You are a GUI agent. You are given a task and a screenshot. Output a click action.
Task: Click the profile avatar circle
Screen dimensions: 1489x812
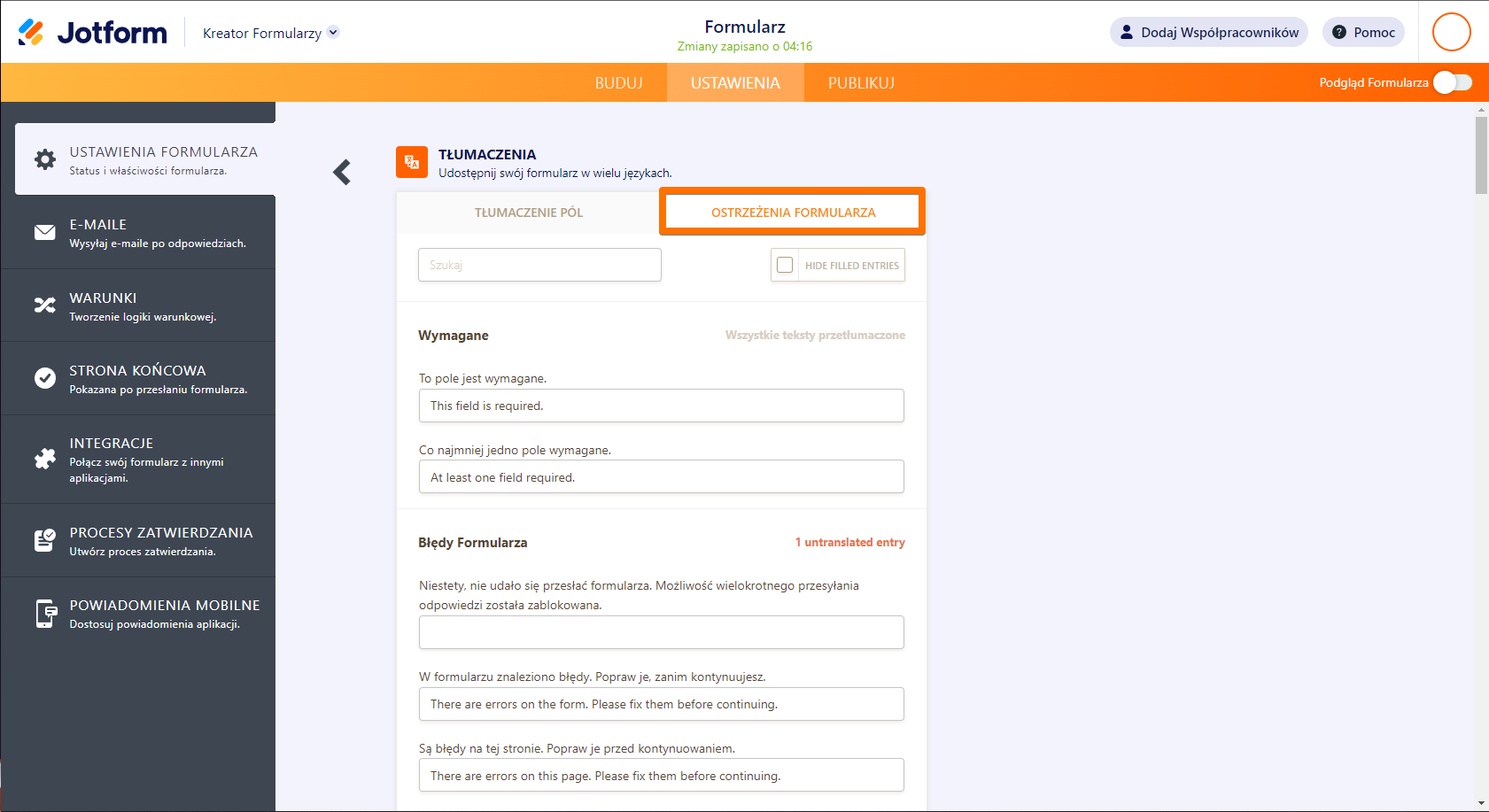[x=1451, y=32]
